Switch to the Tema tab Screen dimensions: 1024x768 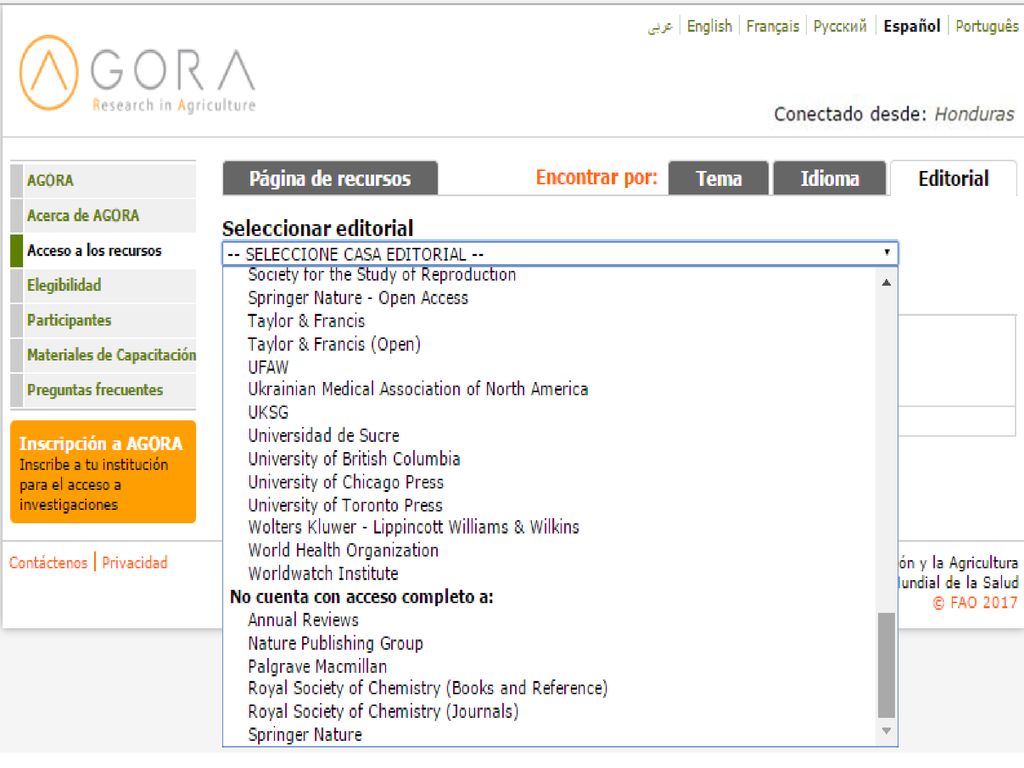tap(718, 178)
